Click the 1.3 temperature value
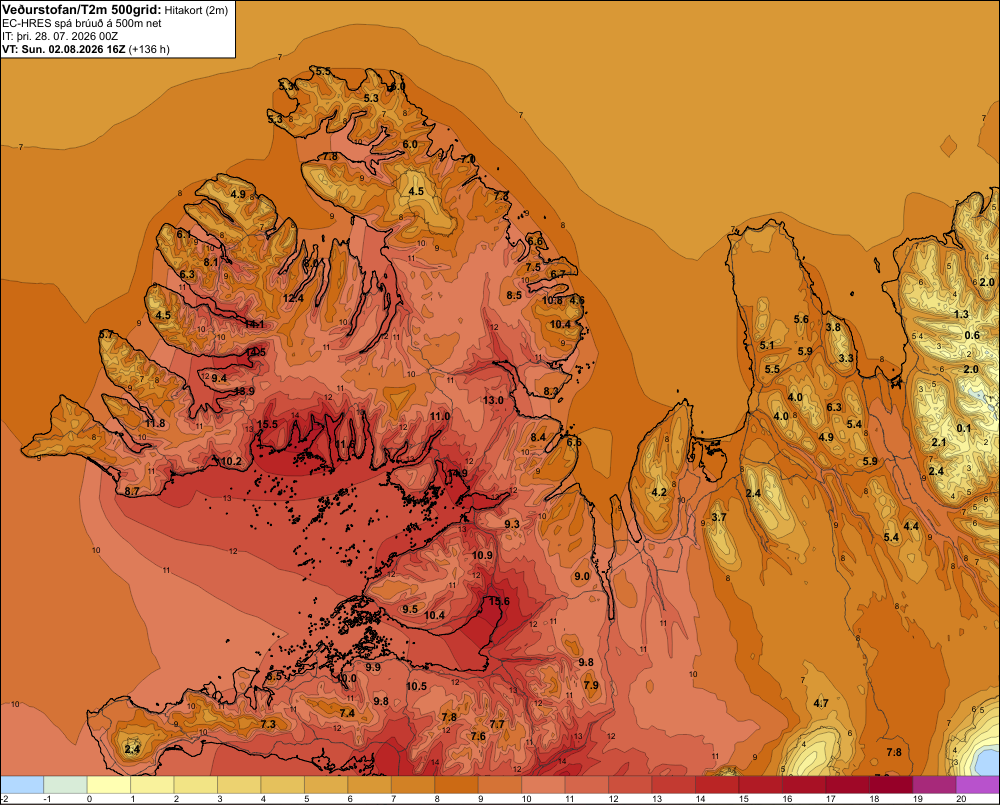 pyautogui.click(x=961, y=314)
